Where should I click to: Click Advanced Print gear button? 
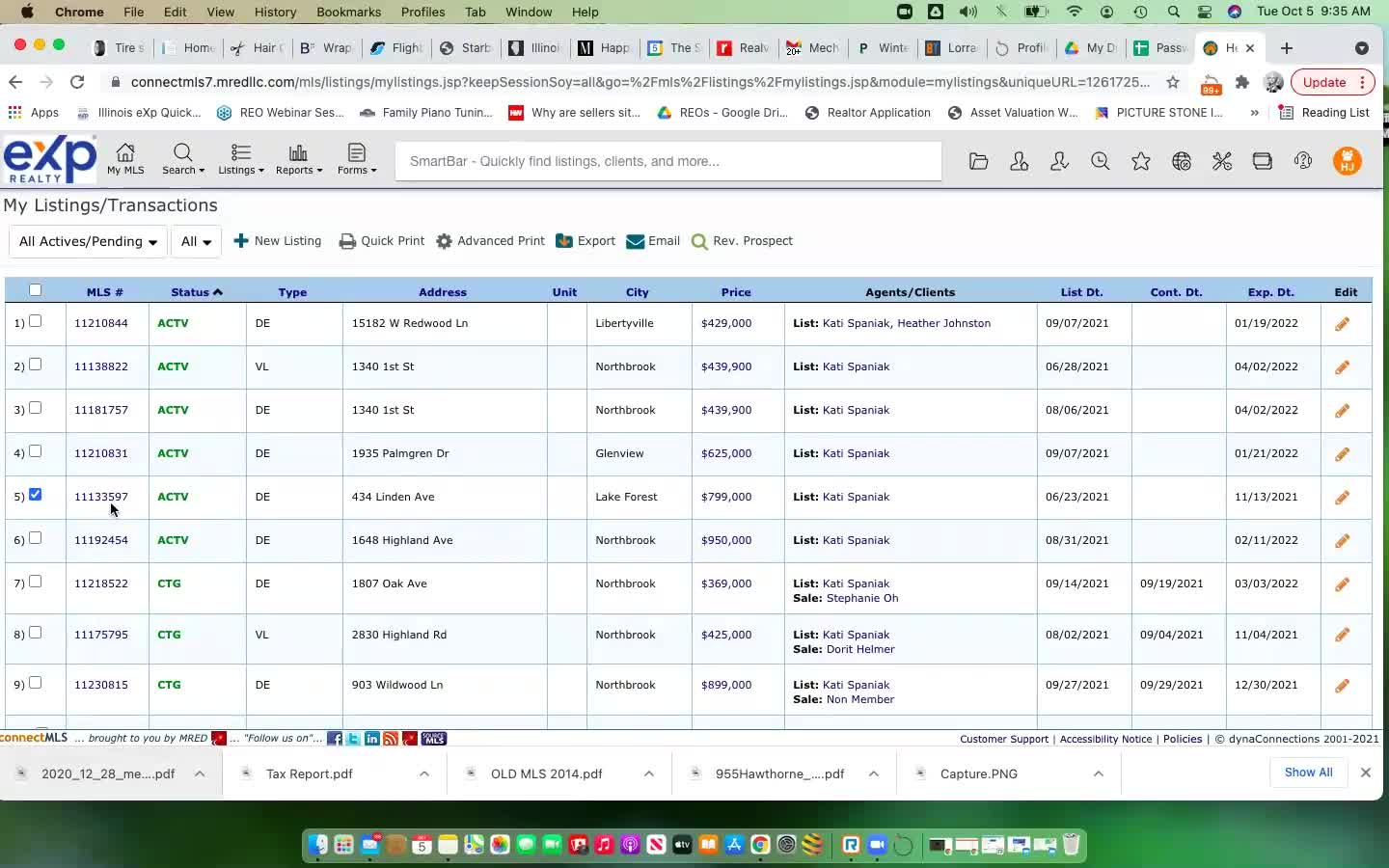490,241
